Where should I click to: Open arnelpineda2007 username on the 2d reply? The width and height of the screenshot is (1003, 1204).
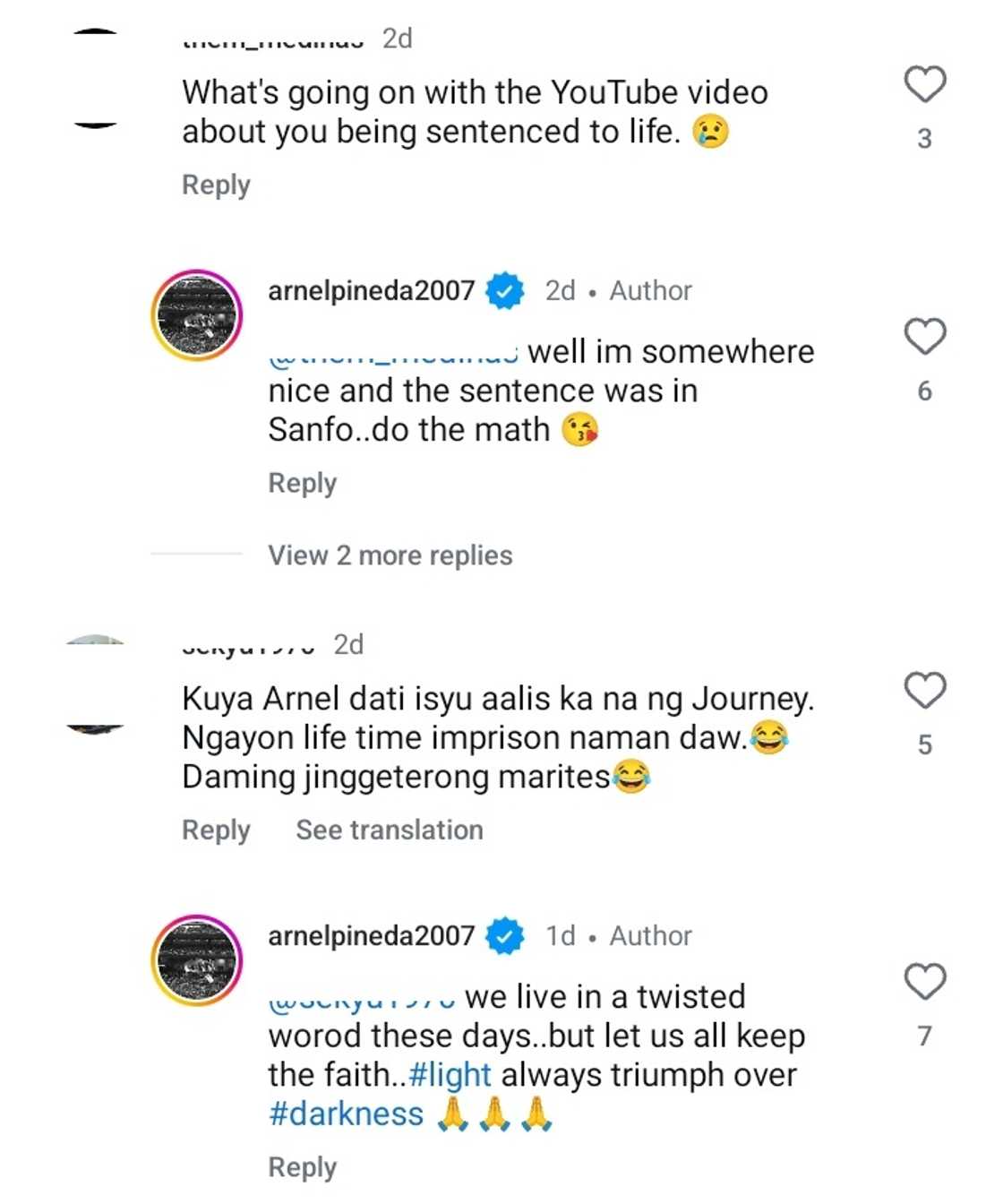pos(371,291)
